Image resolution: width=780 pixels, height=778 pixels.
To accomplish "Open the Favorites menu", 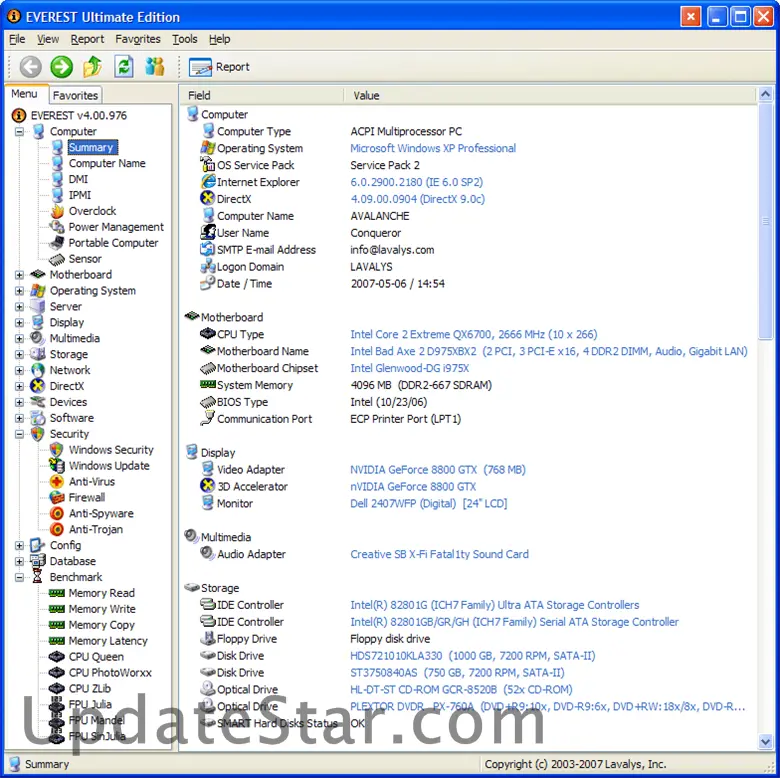I will point(138,39).
